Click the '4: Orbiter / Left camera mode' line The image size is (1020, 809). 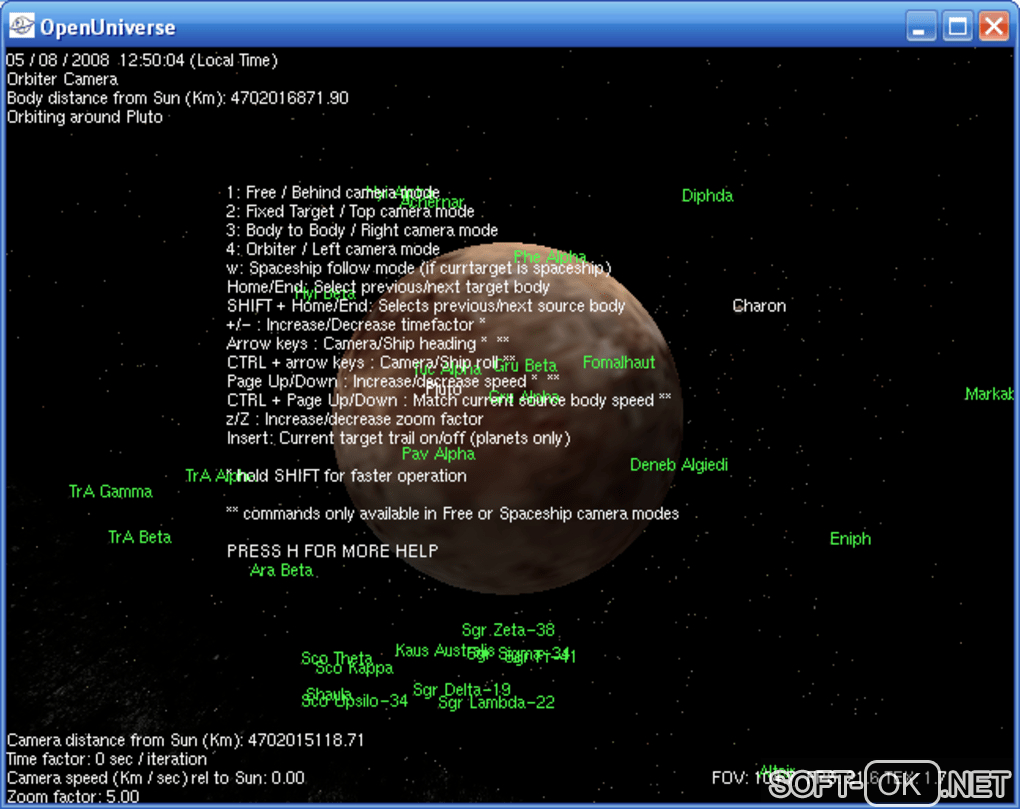(333, 249)
